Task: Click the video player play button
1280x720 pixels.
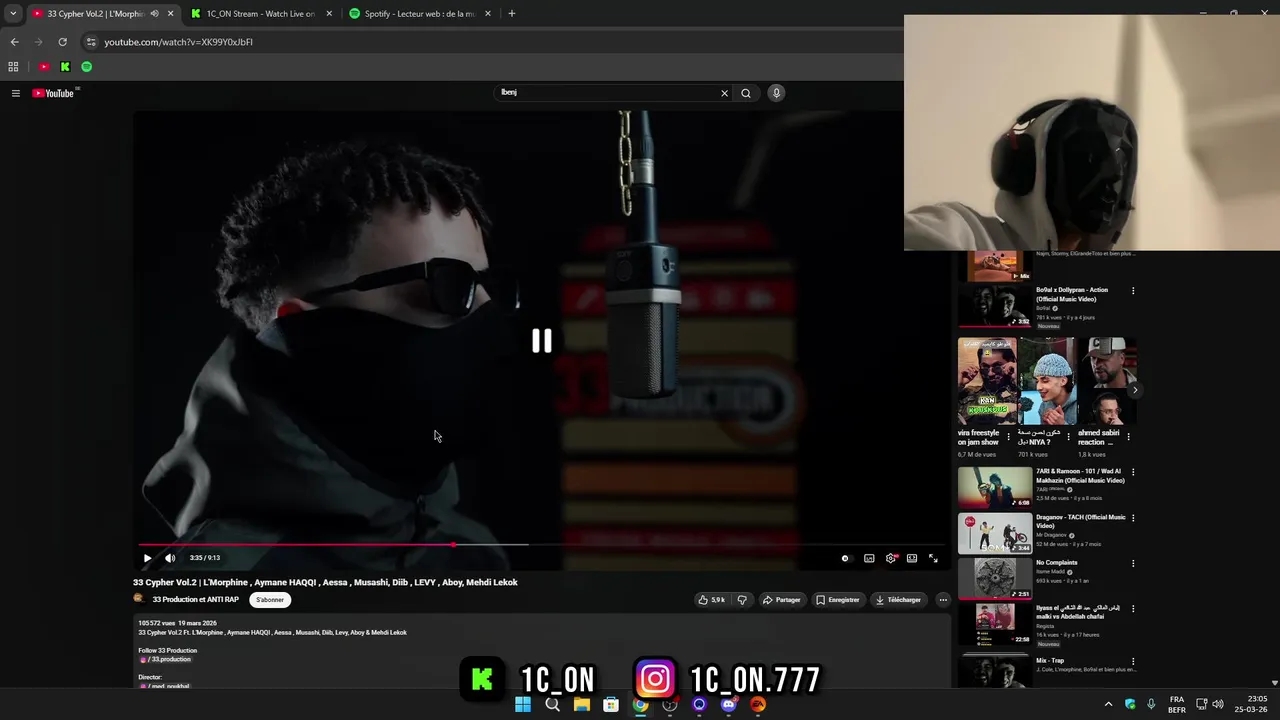Action: coord(147,558)
